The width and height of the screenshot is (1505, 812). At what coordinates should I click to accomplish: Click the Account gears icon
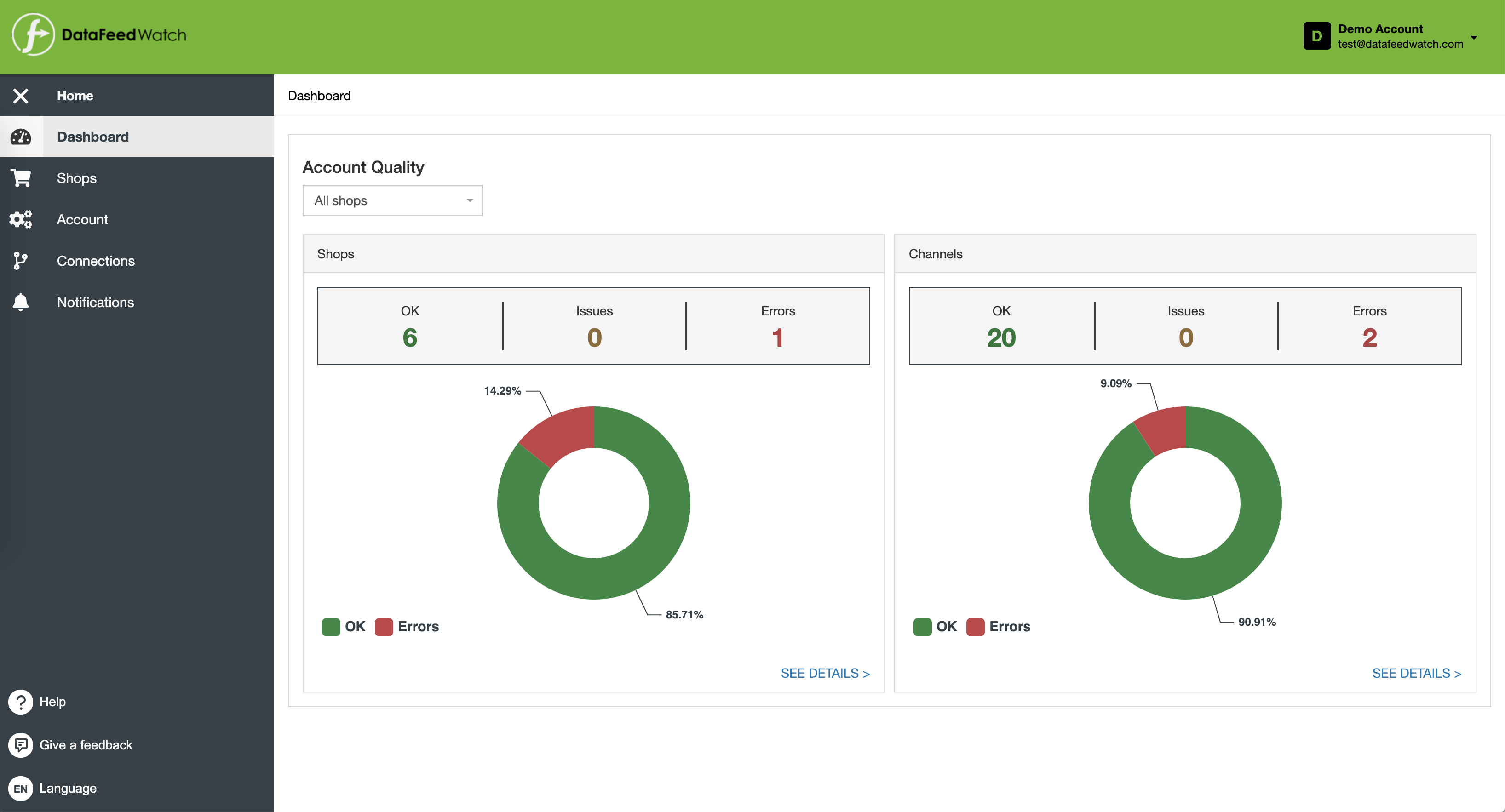pyautogui.click(x=20, y=219)
